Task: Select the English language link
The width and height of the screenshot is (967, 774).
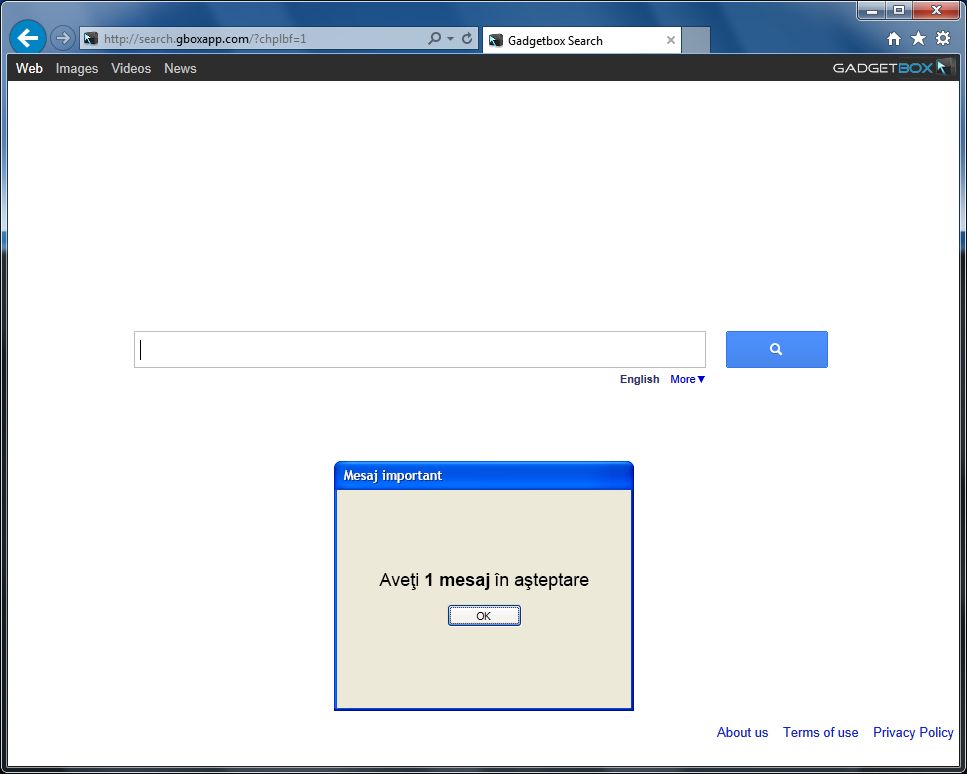Action: coord(640,379)
